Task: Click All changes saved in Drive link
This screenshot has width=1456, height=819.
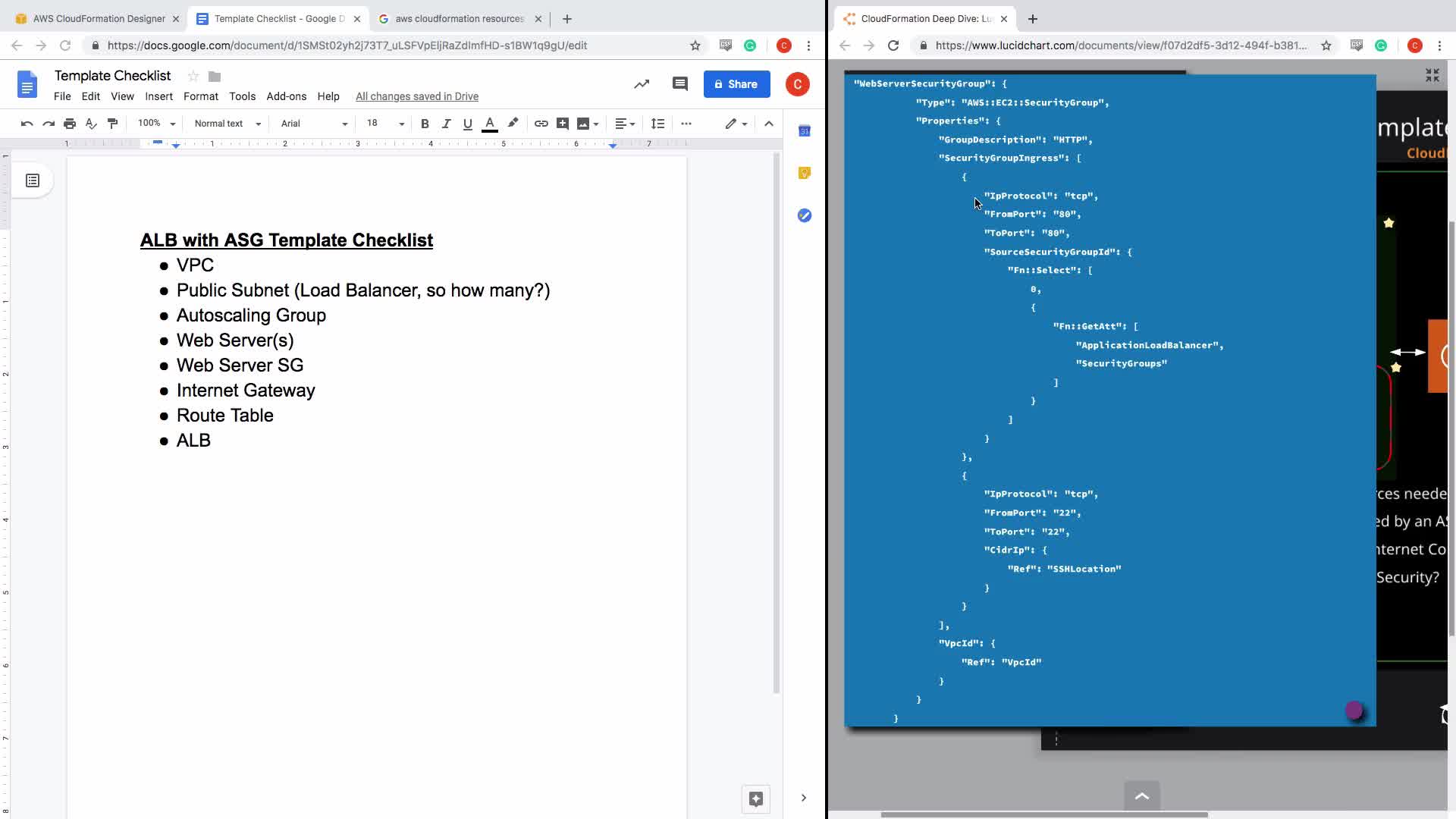Action: point(416,96)
